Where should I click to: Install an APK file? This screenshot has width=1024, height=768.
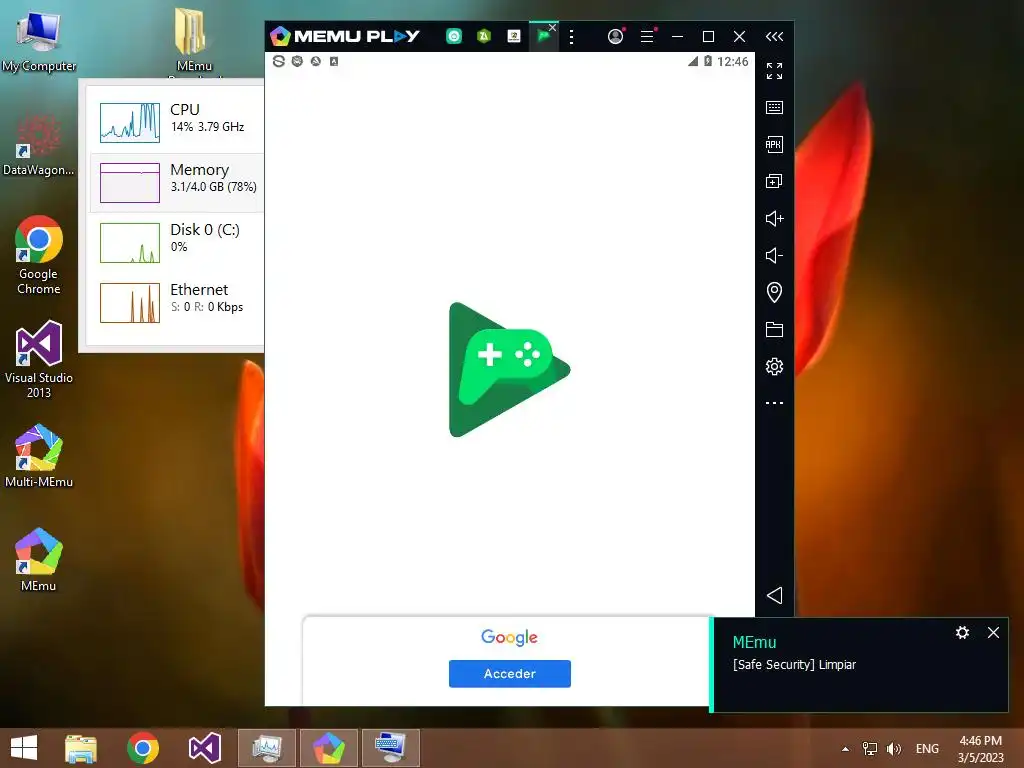tap(775, 144)
